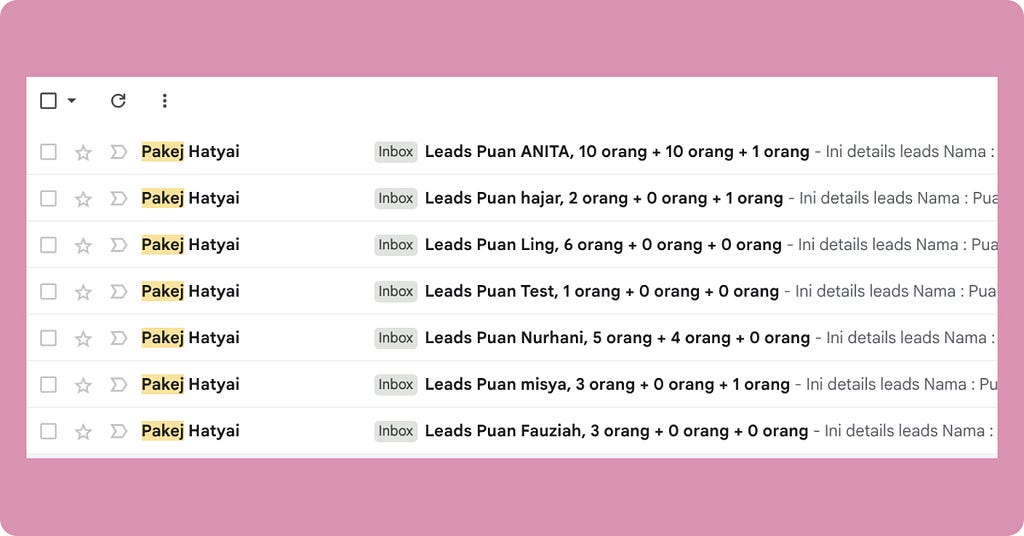The image size is (1024, 536).
Task: Expand the select dropdown arrow beside the checkbox
Action: click(x=72, y=101)
